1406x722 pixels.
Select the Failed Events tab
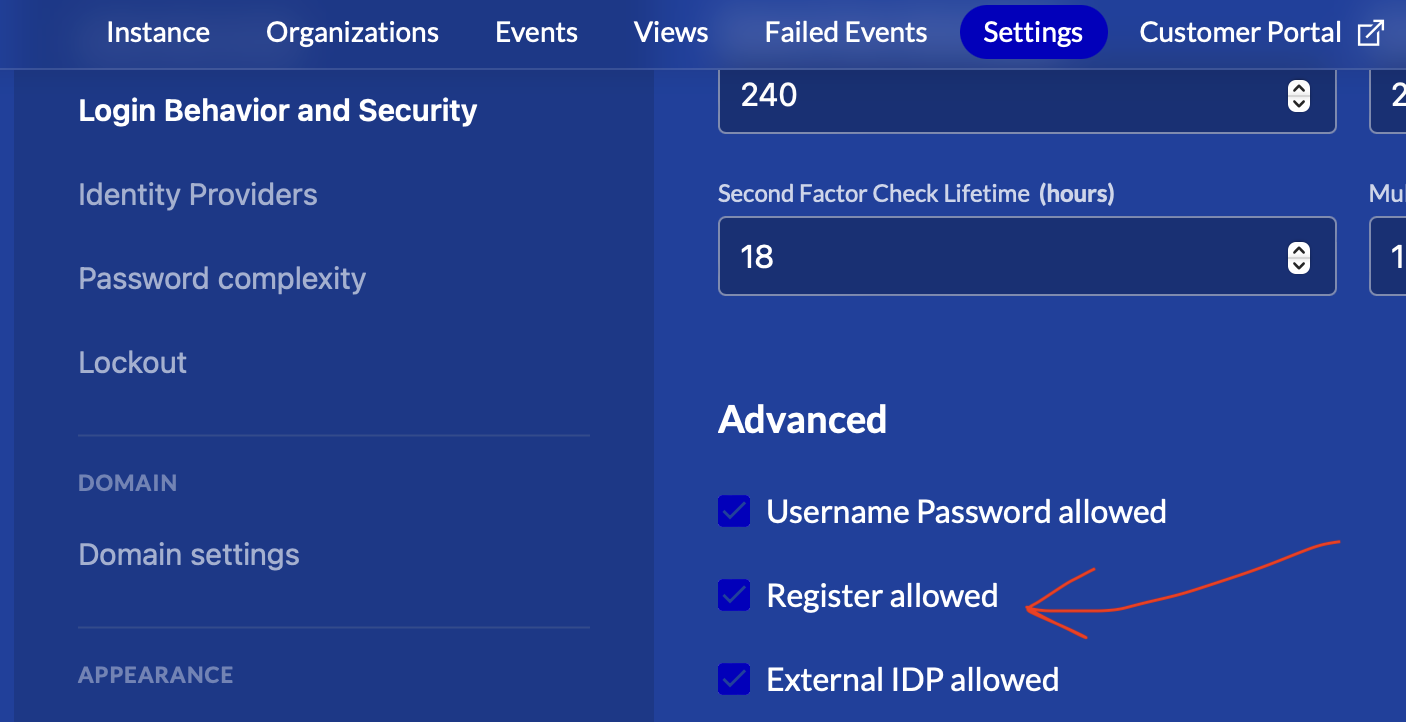pyautogui.click(x=846, y=33)
